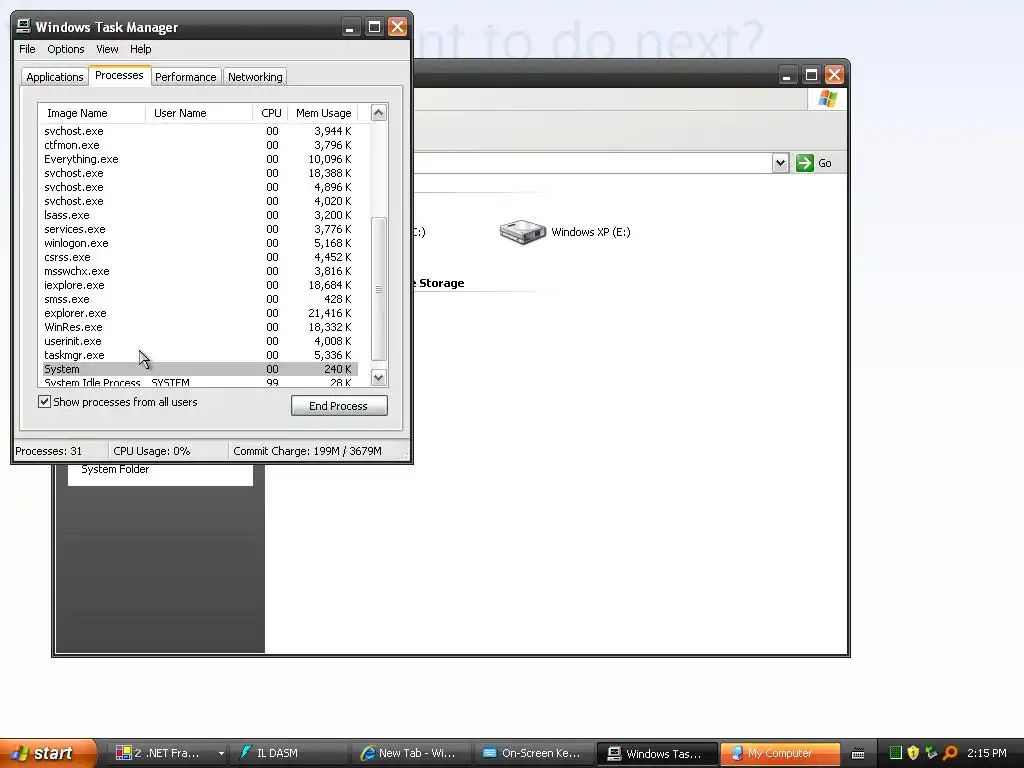Viewport: 1024px width, 768px height.
Task: Select the Processes tab
Action: pos(119,75)
